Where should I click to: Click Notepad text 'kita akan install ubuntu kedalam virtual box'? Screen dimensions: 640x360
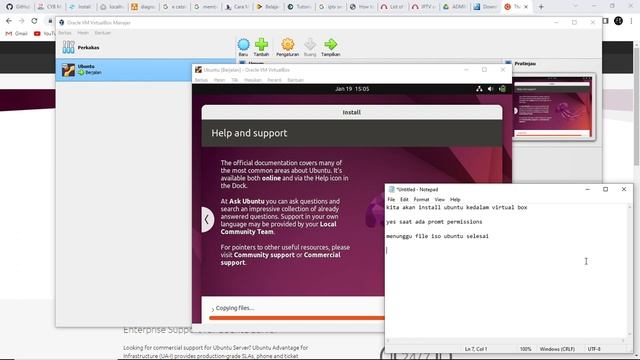point(456,207)
